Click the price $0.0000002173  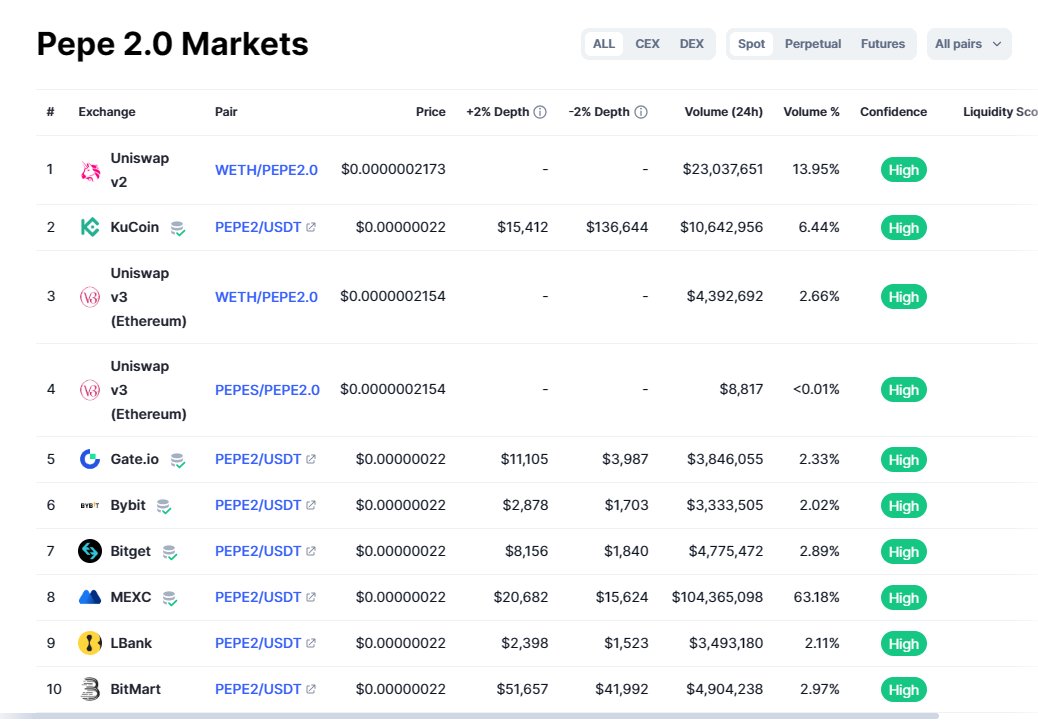393,169
